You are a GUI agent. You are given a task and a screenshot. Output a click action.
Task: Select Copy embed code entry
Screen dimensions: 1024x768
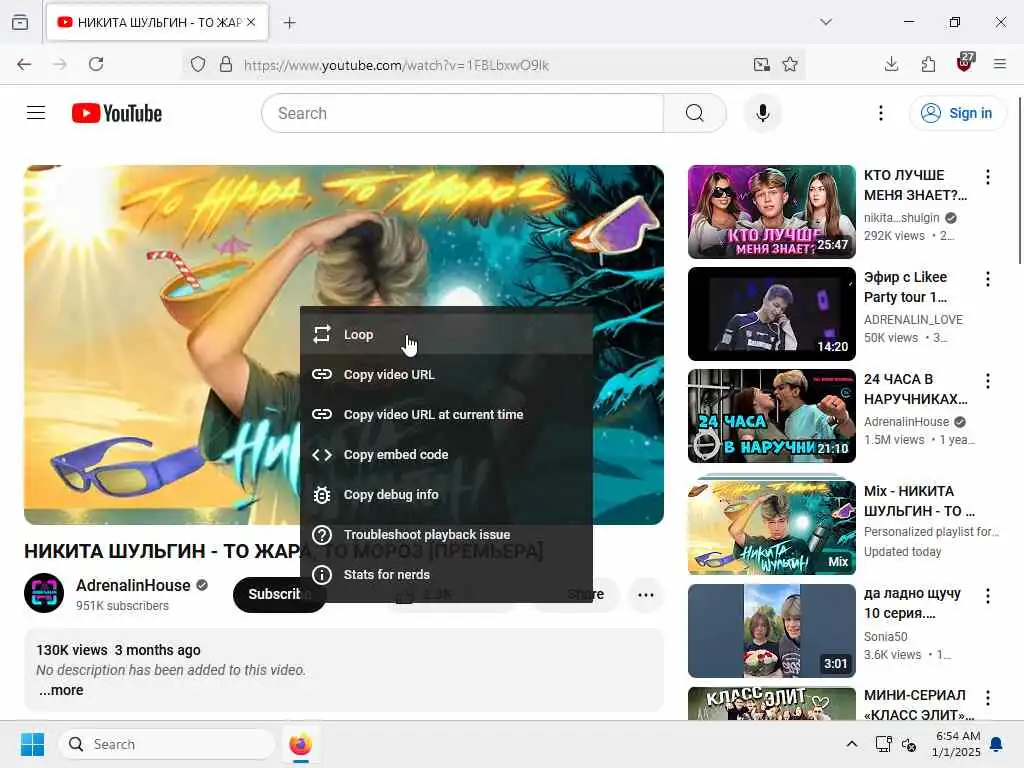click(x=447, y=455)
